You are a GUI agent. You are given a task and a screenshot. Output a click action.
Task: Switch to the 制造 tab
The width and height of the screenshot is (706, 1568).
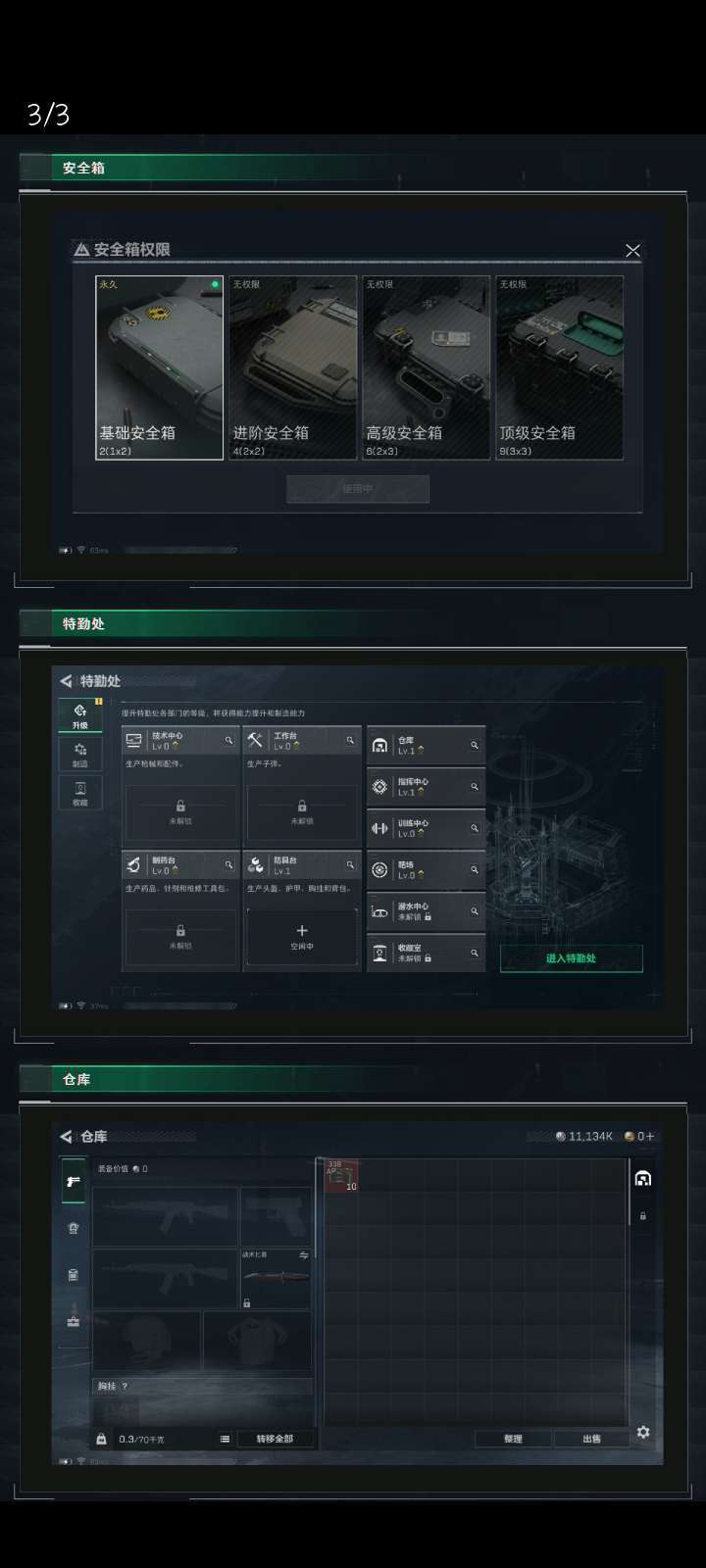point(79,754)
